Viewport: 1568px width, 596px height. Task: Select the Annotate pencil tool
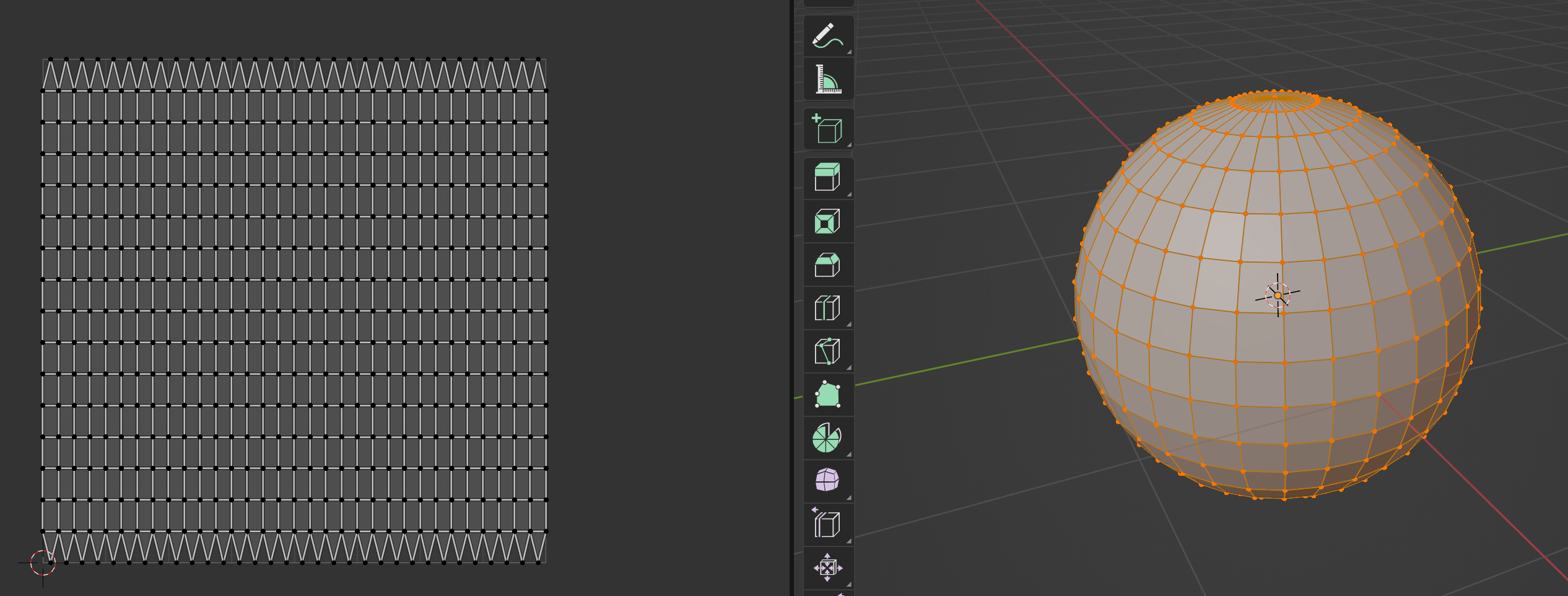[x=828, y=36]
